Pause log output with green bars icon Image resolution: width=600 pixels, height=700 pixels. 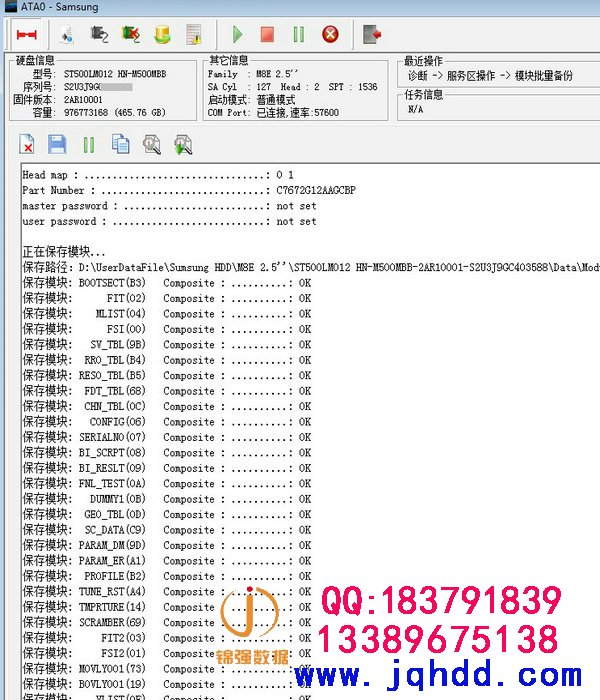point(89,145)
